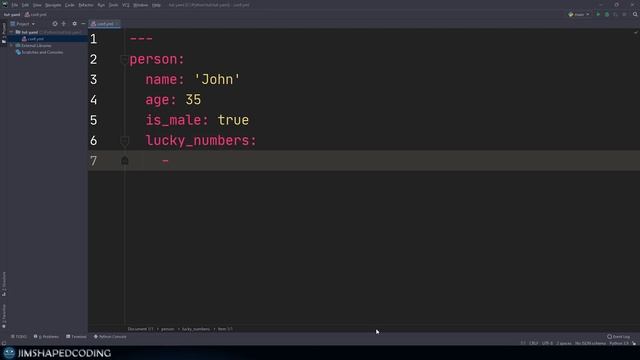
Task: Click the fold end marker on line 7
Action: (x=124, y=161)
